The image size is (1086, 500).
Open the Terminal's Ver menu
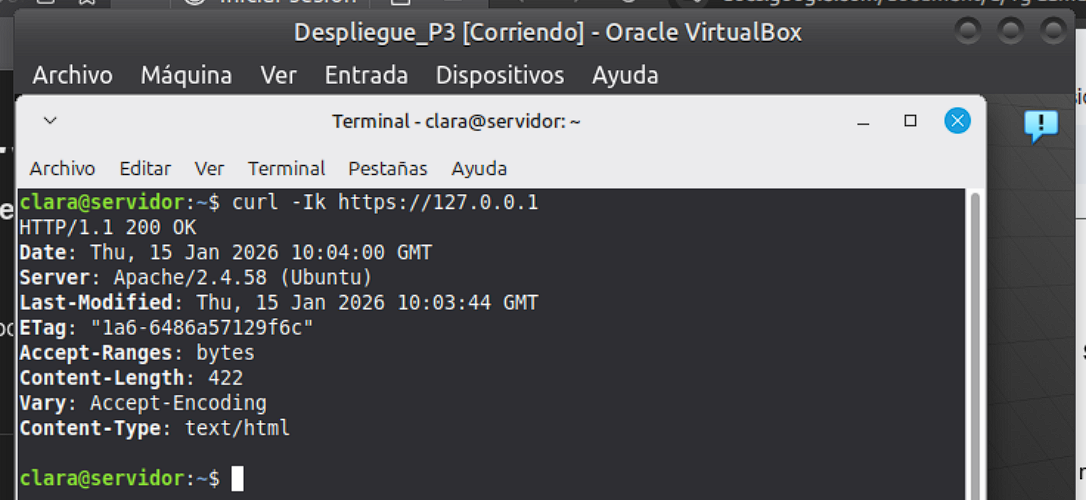pos(209,168)
